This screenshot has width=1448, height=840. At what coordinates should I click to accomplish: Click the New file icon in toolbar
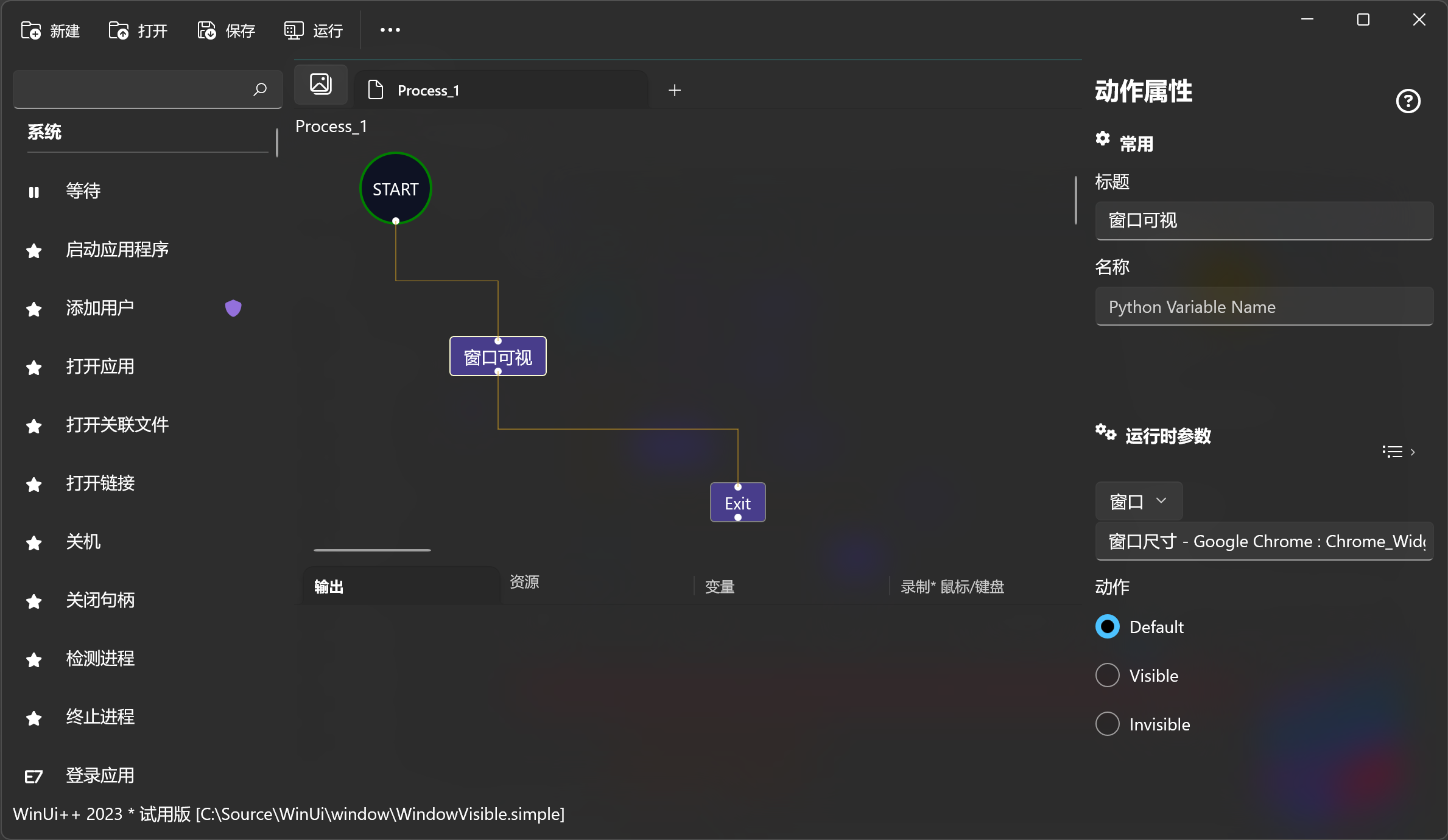click(31, 30)
